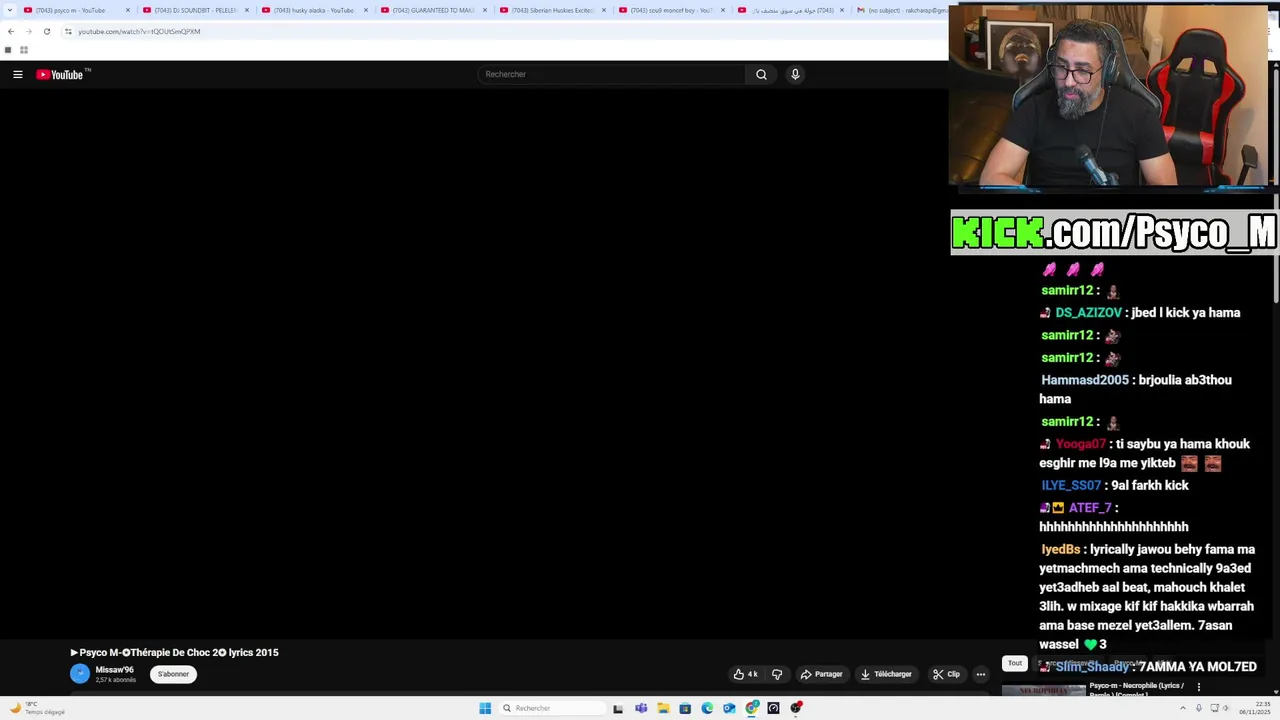Click chat message 'jbed l kick ya hama'
This screenshot has height=720, width=1280.
click(1186, 313)
